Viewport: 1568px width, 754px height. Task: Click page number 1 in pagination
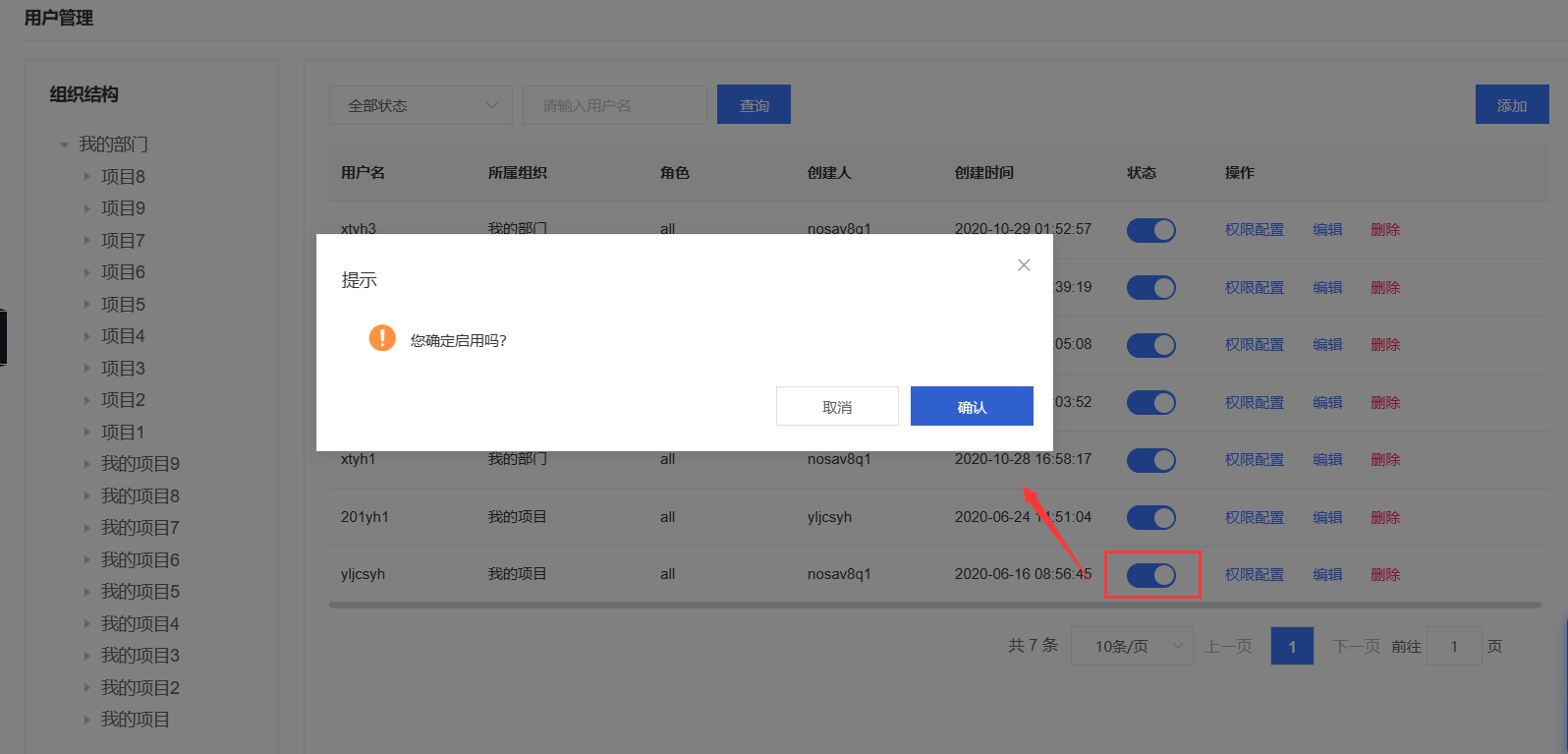[1292, 646]
